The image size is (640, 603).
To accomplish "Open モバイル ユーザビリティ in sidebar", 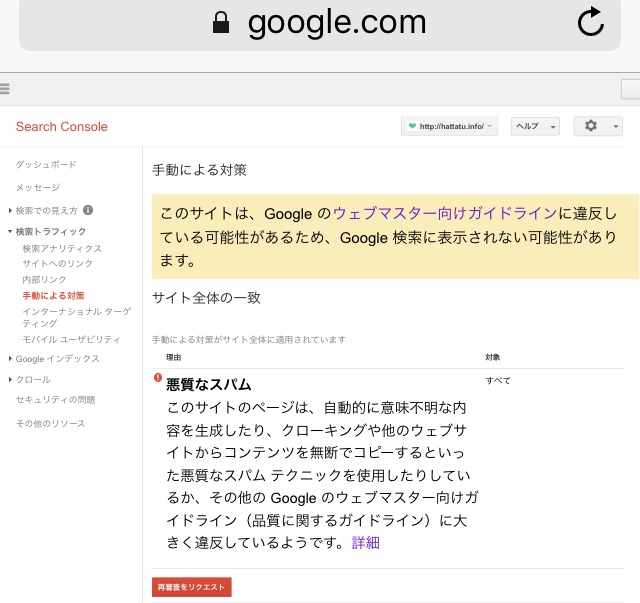I will 71,339.
